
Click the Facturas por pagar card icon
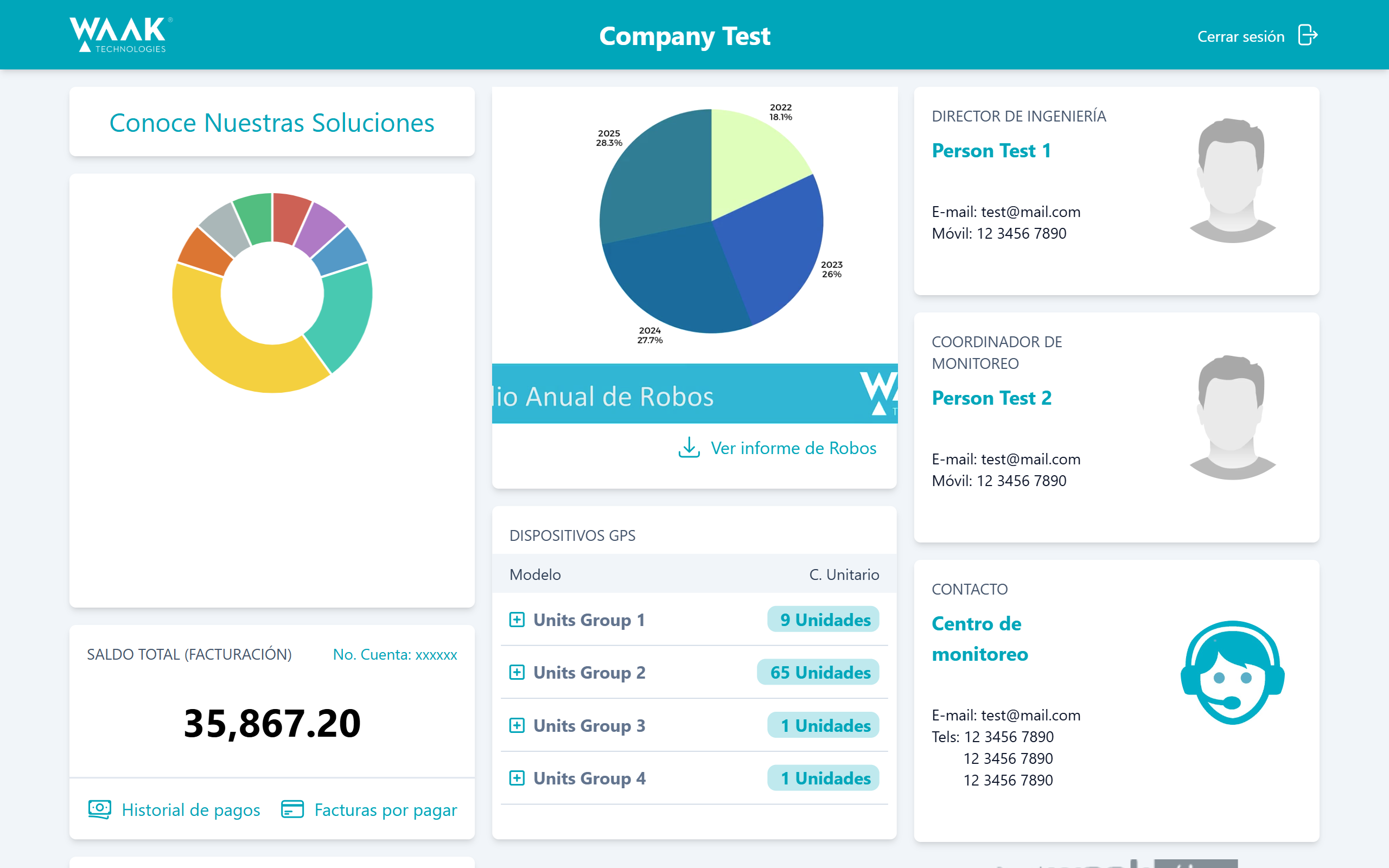pos(293,809)
